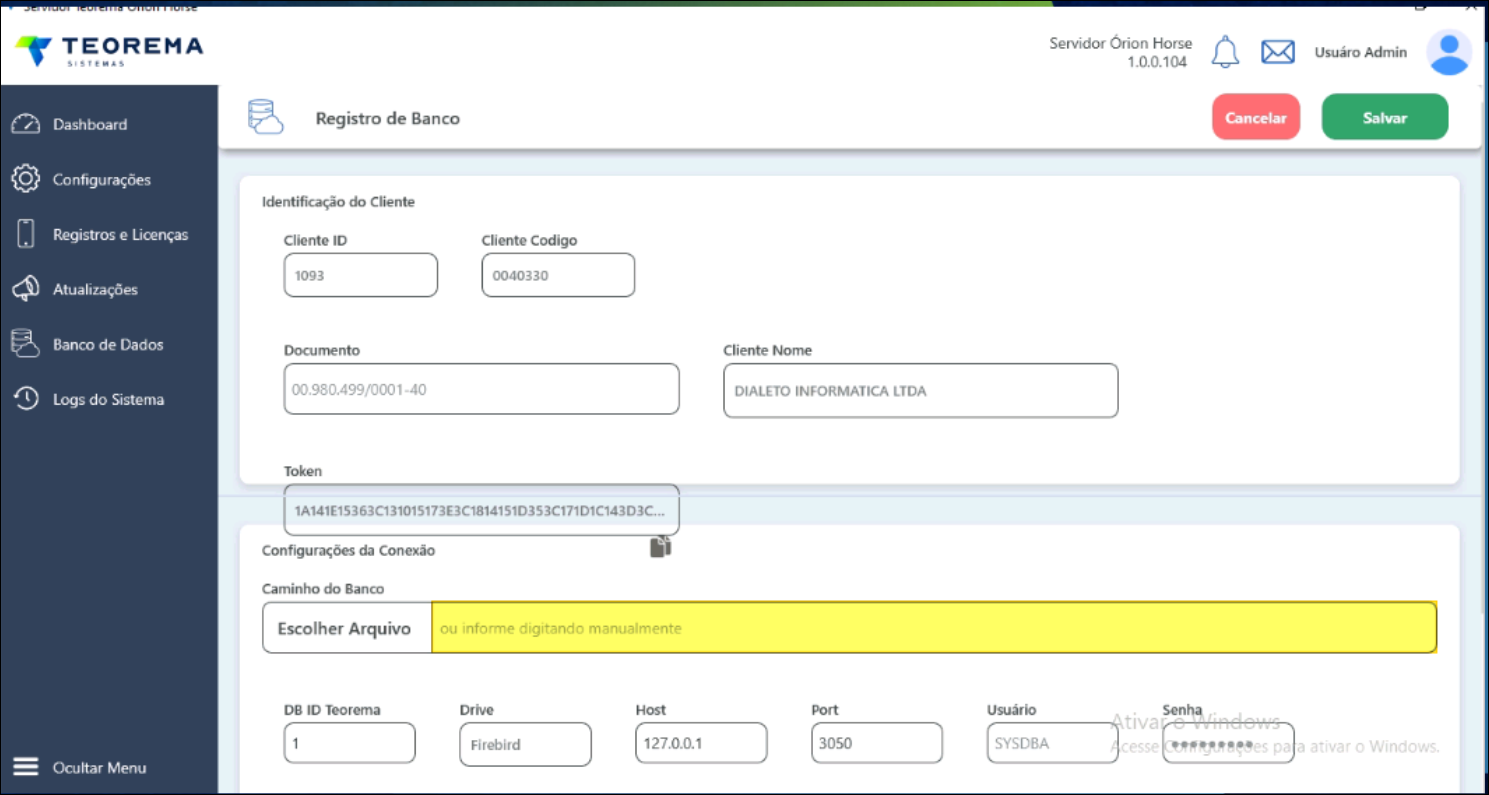Click the yellow Caminho do Banco path field
The image size is (1489, 795).
coord(934,628)
